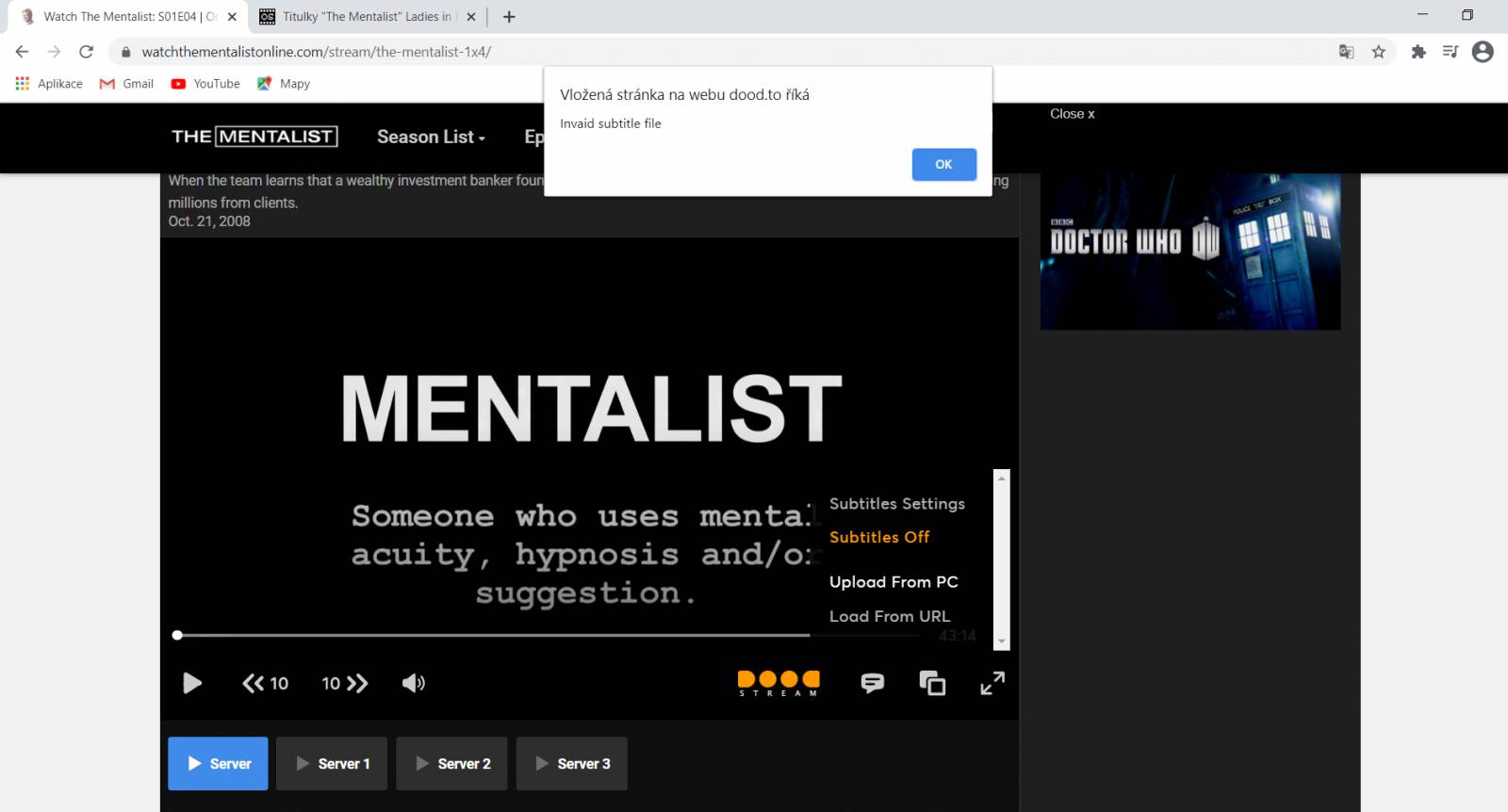This screenshot has height=812, width=1508.
Task: Go forward in browser history
Action: click(x=54, y=52)
